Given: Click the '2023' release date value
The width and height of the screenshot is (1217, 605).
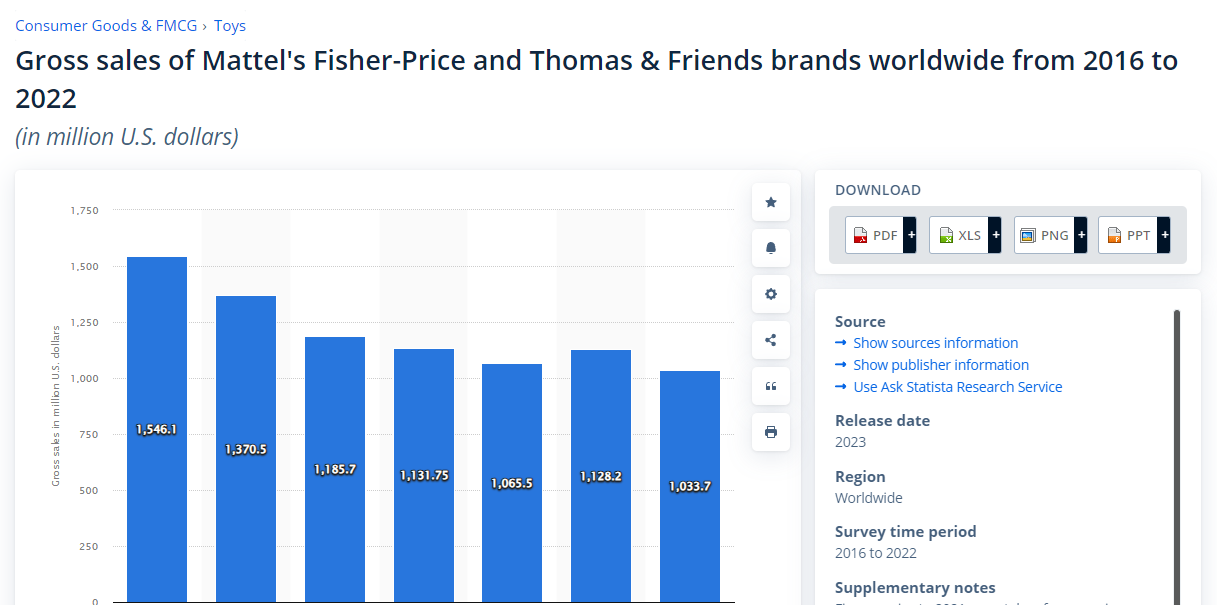Looking at the screenshot, I should coord(851,442).
